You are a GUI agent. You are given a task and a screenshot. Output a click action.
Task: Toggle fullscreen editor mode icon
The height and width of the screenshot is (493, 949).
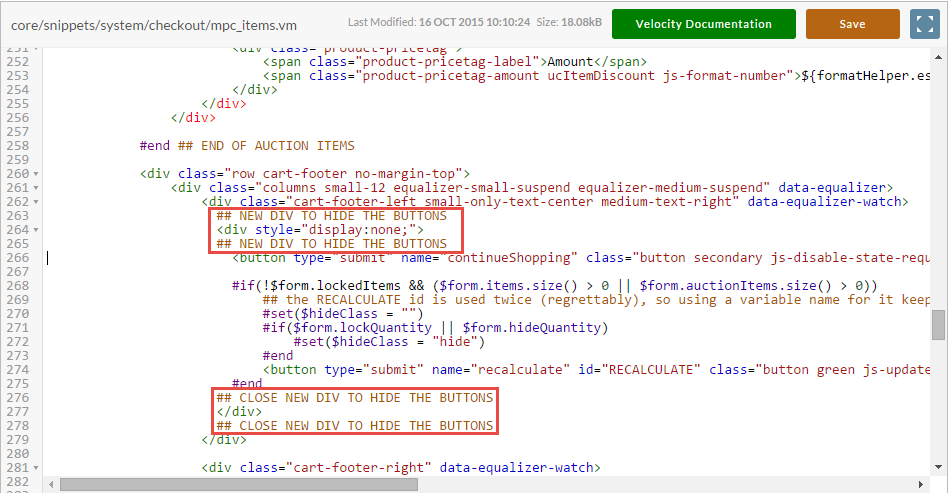click(x=924, y=24)
